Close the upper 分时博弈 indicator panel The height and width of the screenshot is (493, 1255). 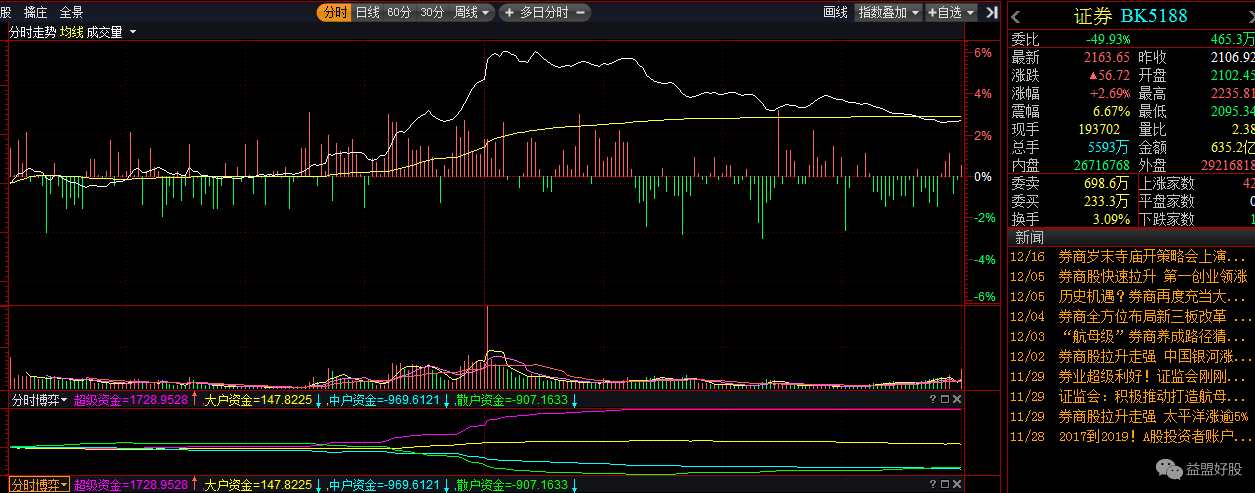(956, 400)
